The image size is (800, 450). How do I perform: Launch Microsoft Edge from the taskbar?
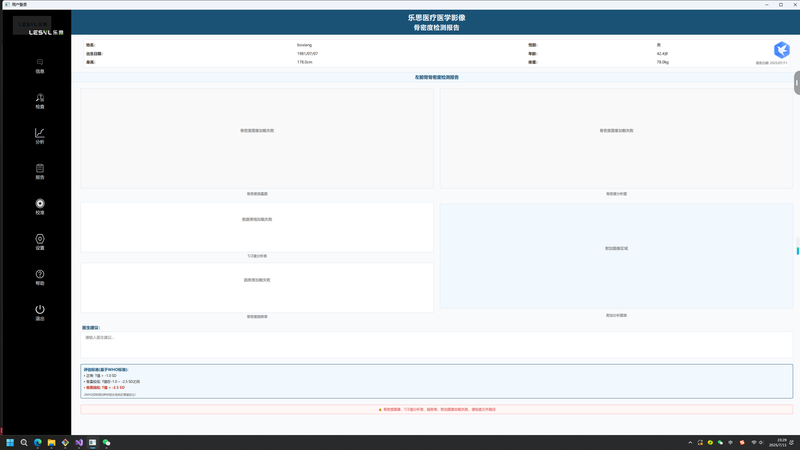tap(37, 442)
